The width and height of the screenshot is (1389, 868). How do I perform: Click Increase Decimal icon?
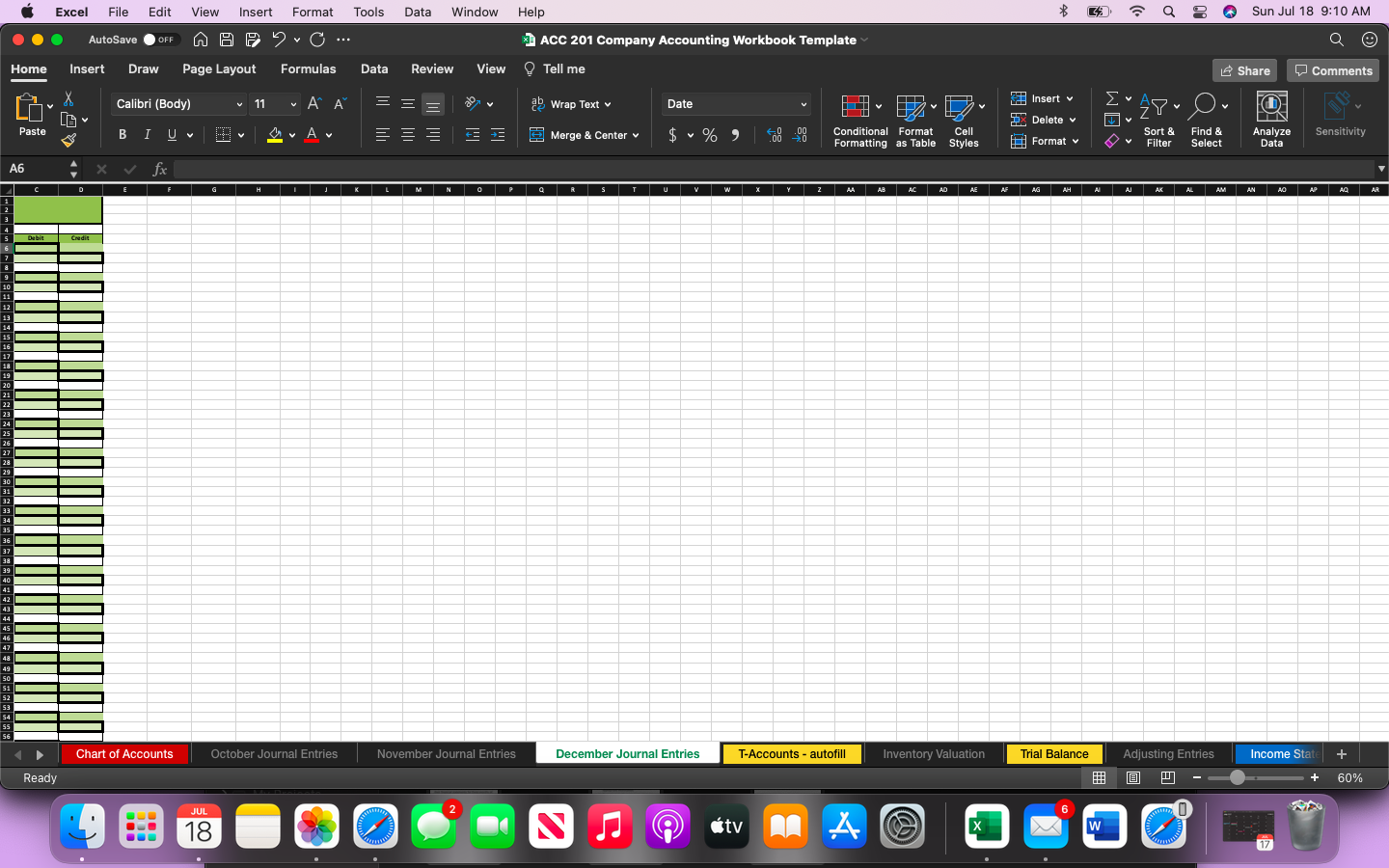tap(775, 135)
